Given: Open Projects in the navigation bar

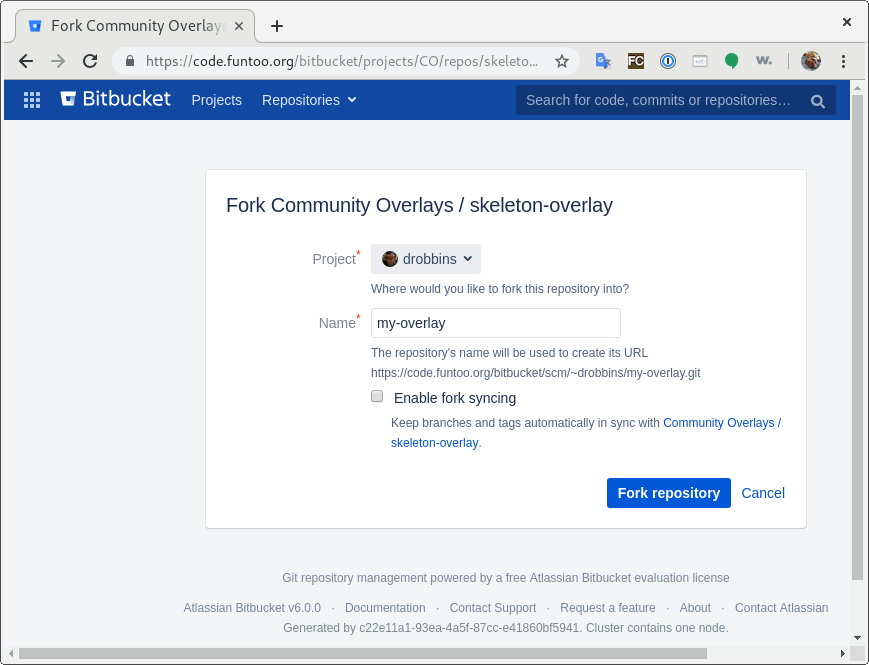Looking at the screenshot, I should point(217,100).
